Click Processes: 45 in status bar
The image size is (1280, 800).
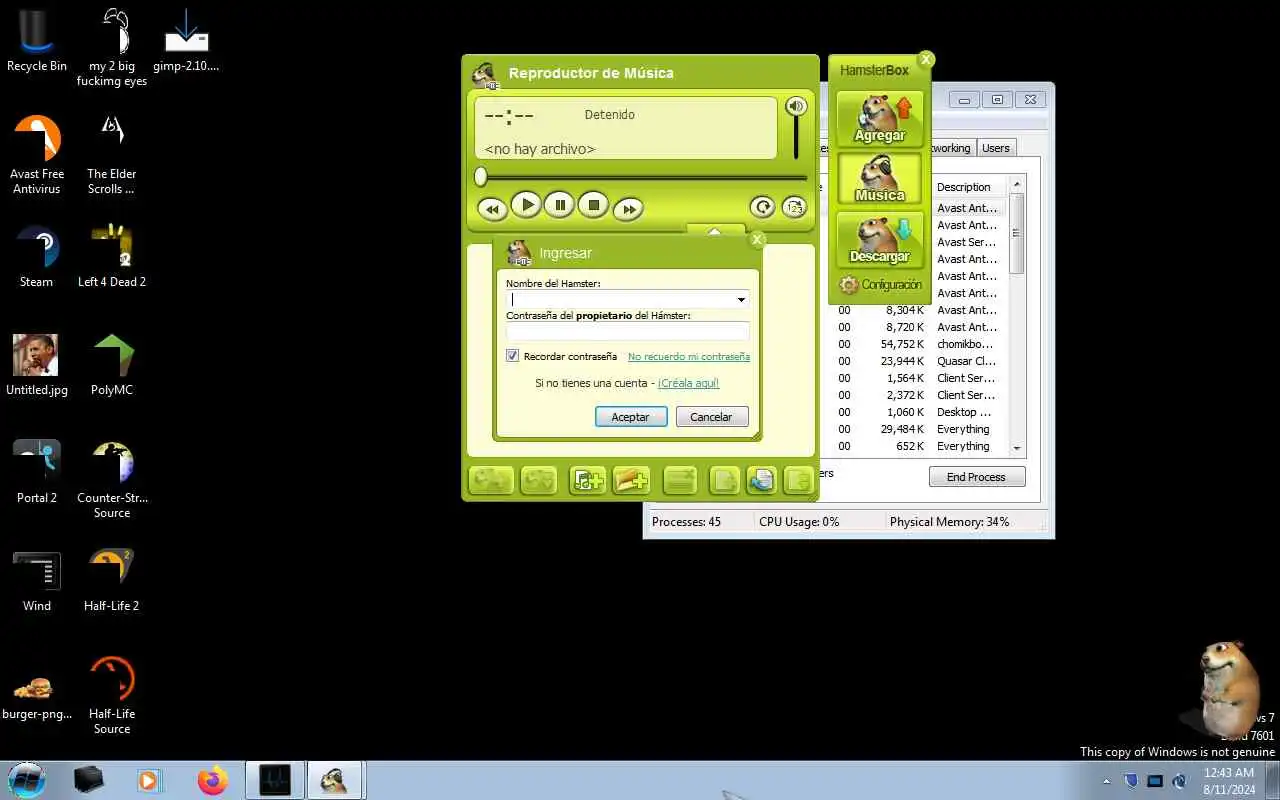click(686, 522)
